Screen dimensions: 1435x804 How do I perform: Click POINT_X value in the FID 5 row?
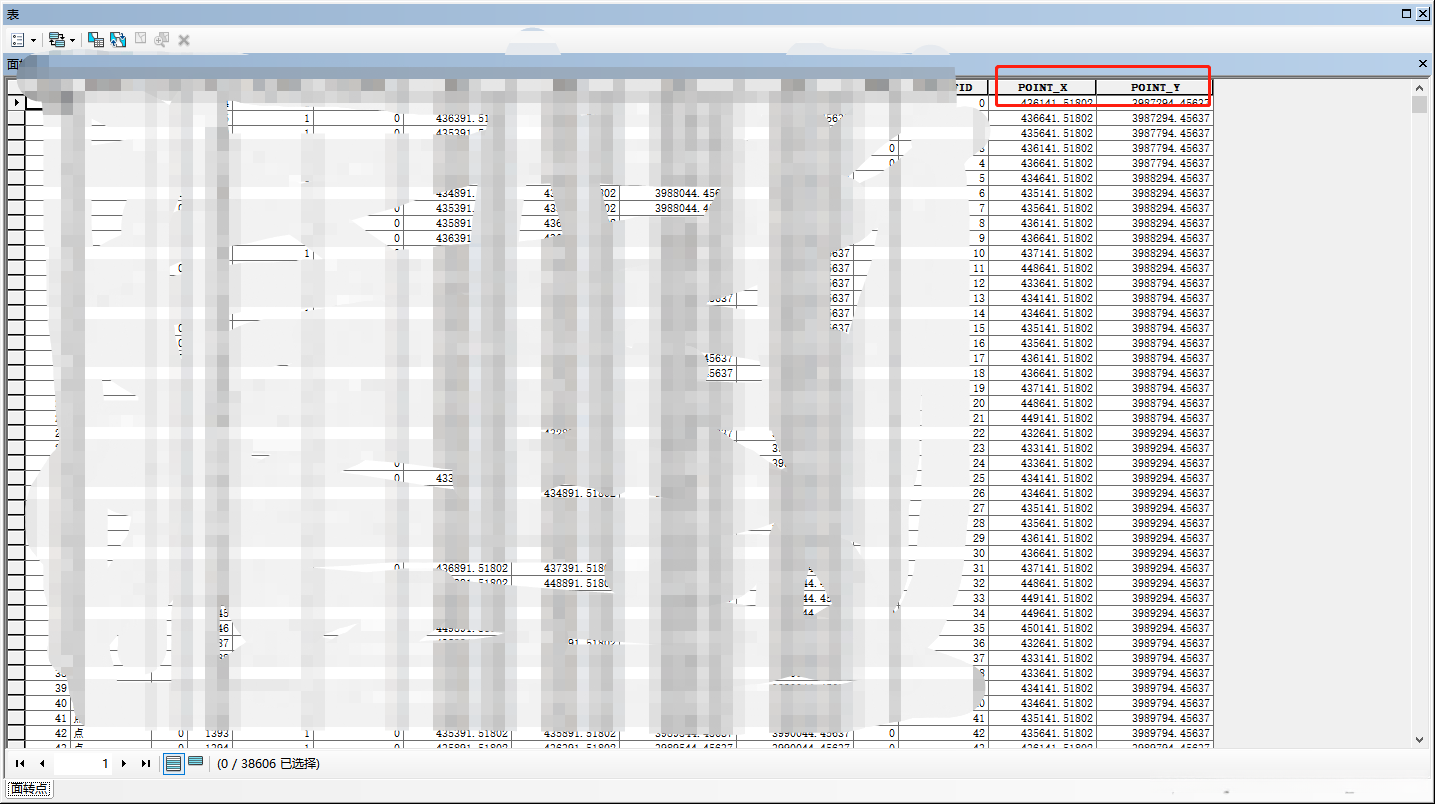(x=1042, y=178)
